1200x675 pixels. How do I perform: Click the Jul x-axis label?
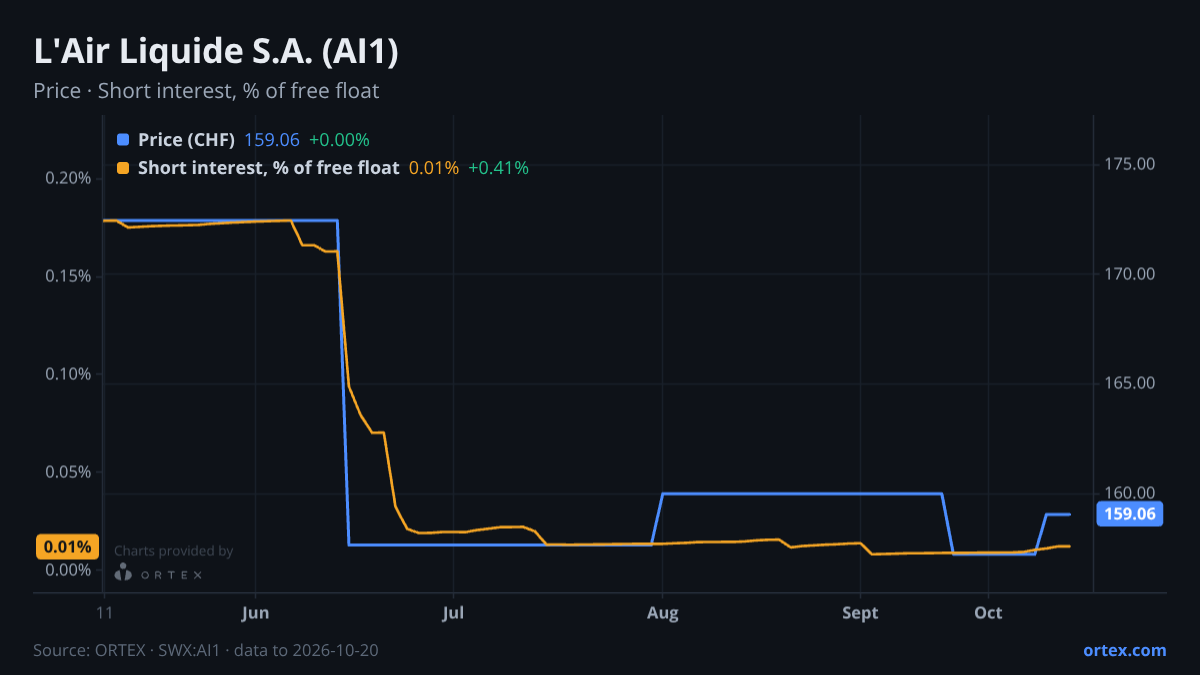(x=453, y=614)
